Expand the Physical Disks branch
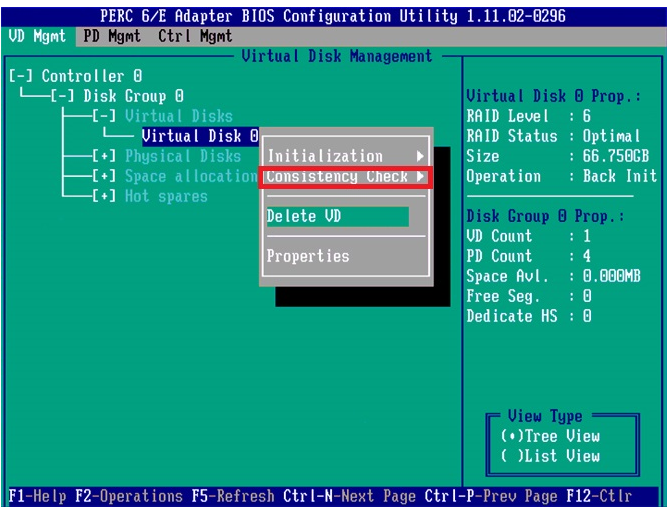 (104, 156)
